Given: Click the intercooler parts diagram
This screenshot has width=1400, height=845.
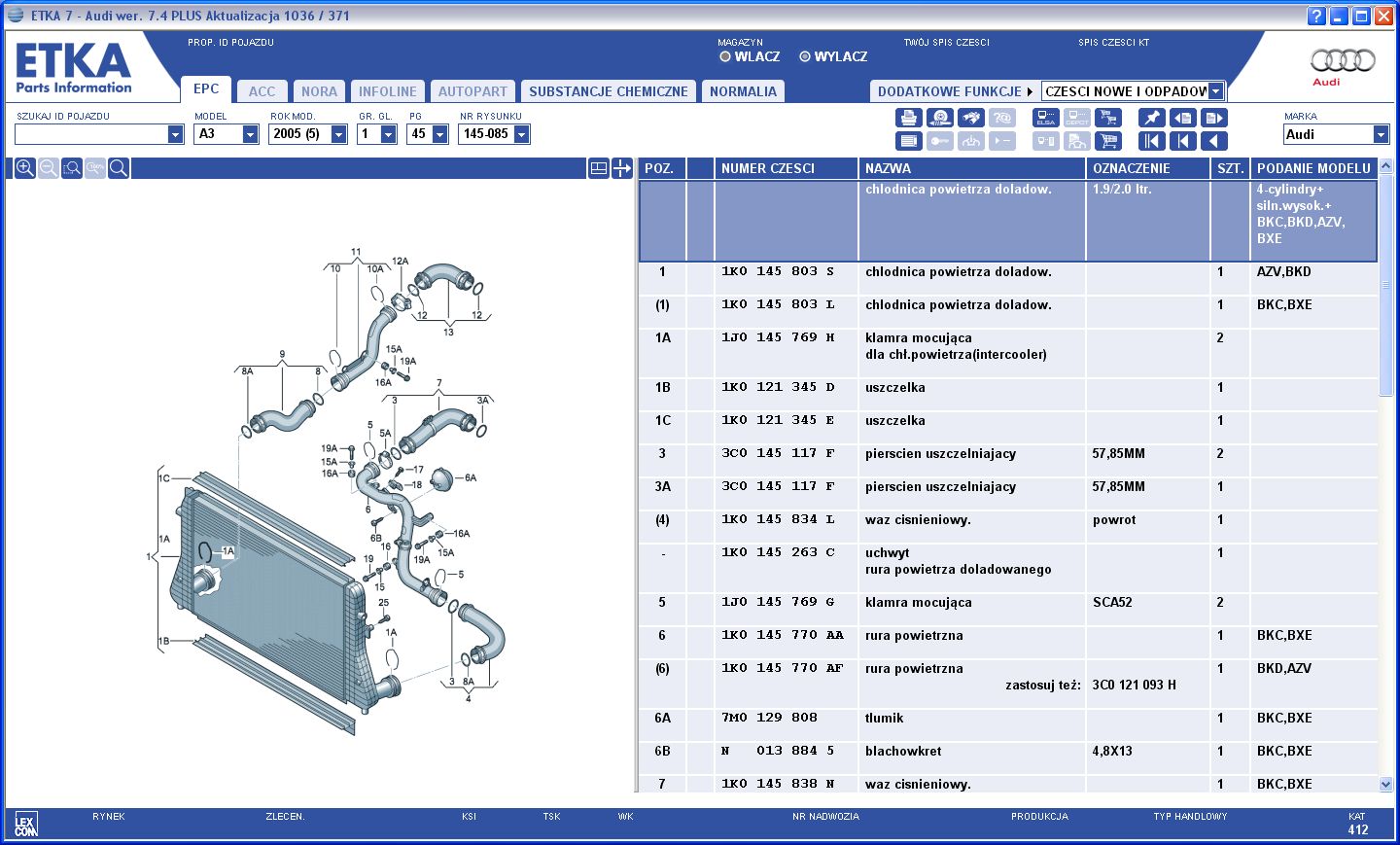Looking at the screenshot, I should 326,491.
